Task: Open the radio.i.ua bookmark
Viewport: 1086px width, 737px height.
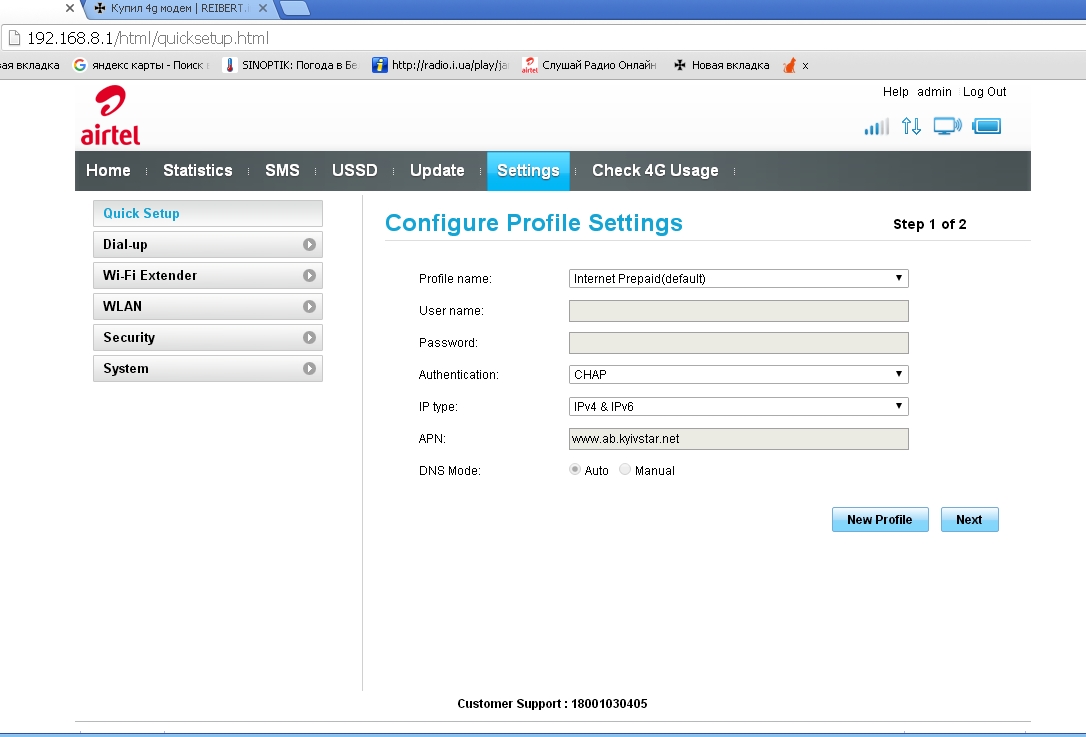Action: pos(440,65)
